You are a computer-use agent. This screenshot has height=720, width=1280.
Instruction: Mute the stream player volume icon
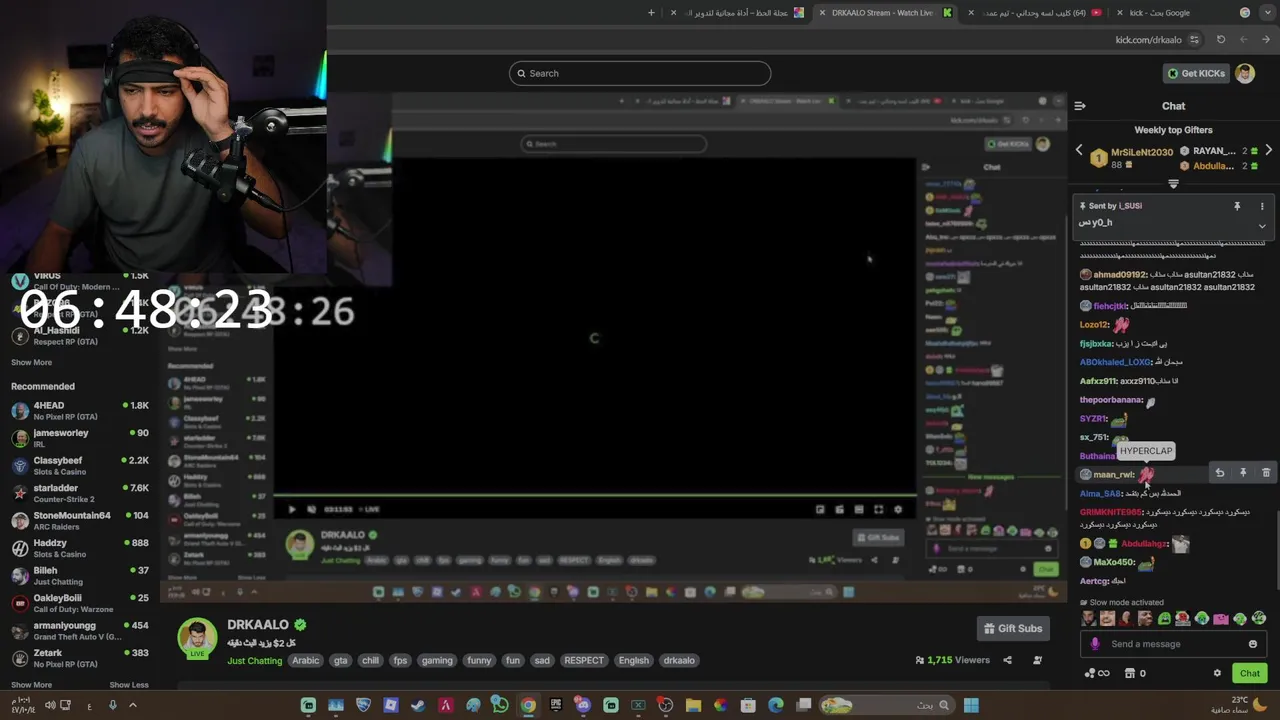click(311, 509)
